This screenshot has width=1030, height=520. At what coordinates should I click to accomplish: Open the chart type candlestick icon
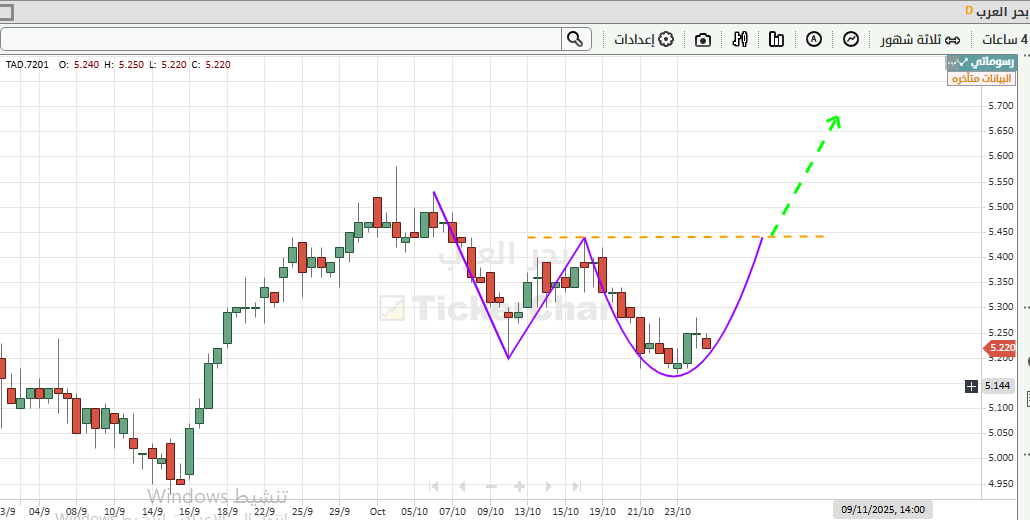coord(740,39)
